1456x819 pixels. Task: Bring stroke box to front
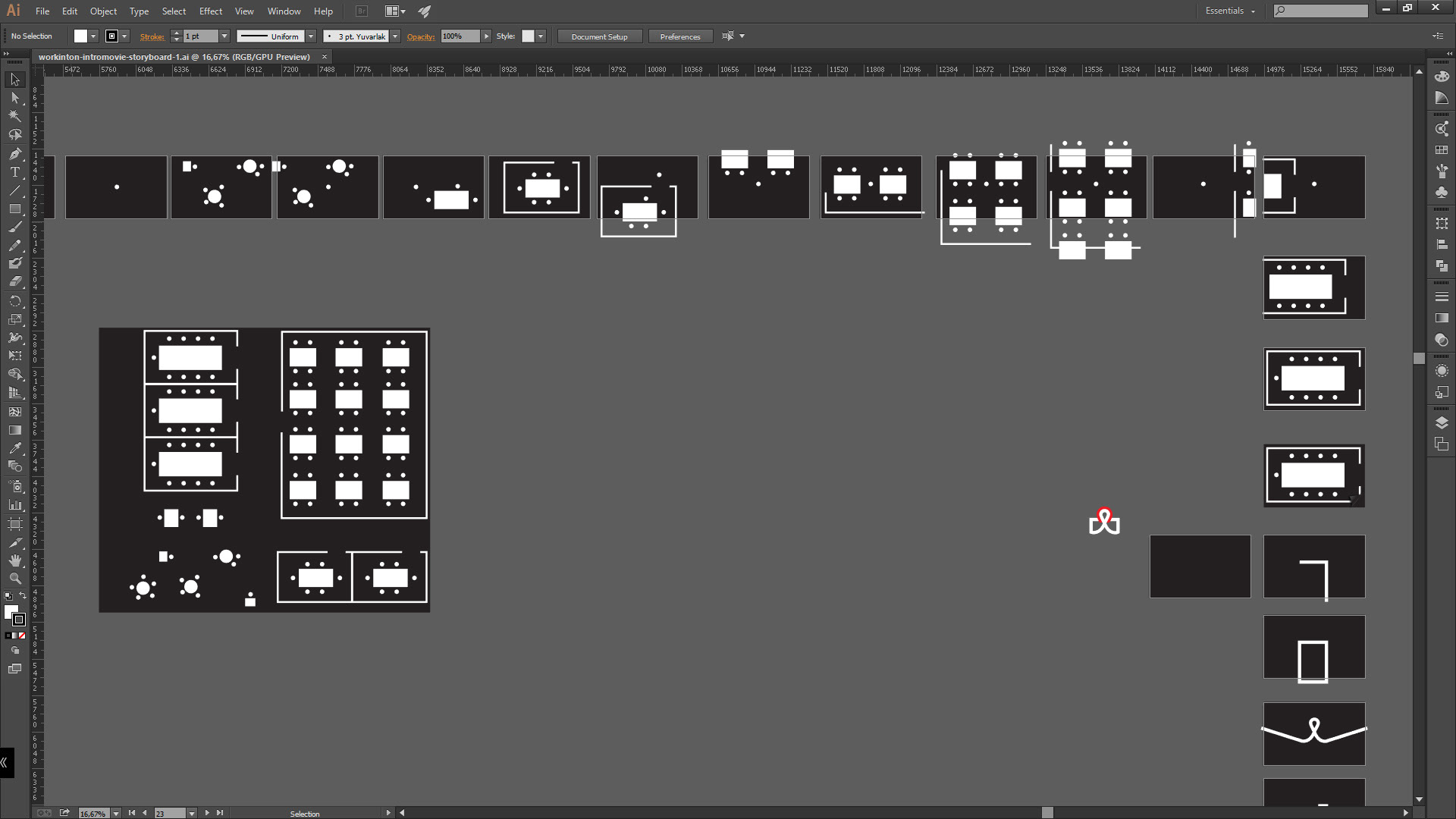[x=20, y=620]
